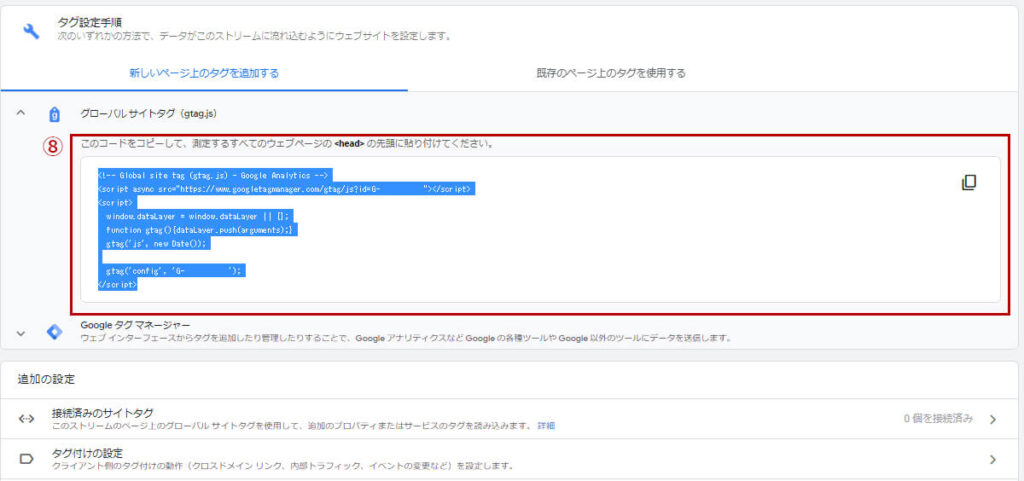The height and width of the screenshot is (481, 1024).
Task: Open 接続済みのサイトタグ setting row
Action: pos(509,419)
